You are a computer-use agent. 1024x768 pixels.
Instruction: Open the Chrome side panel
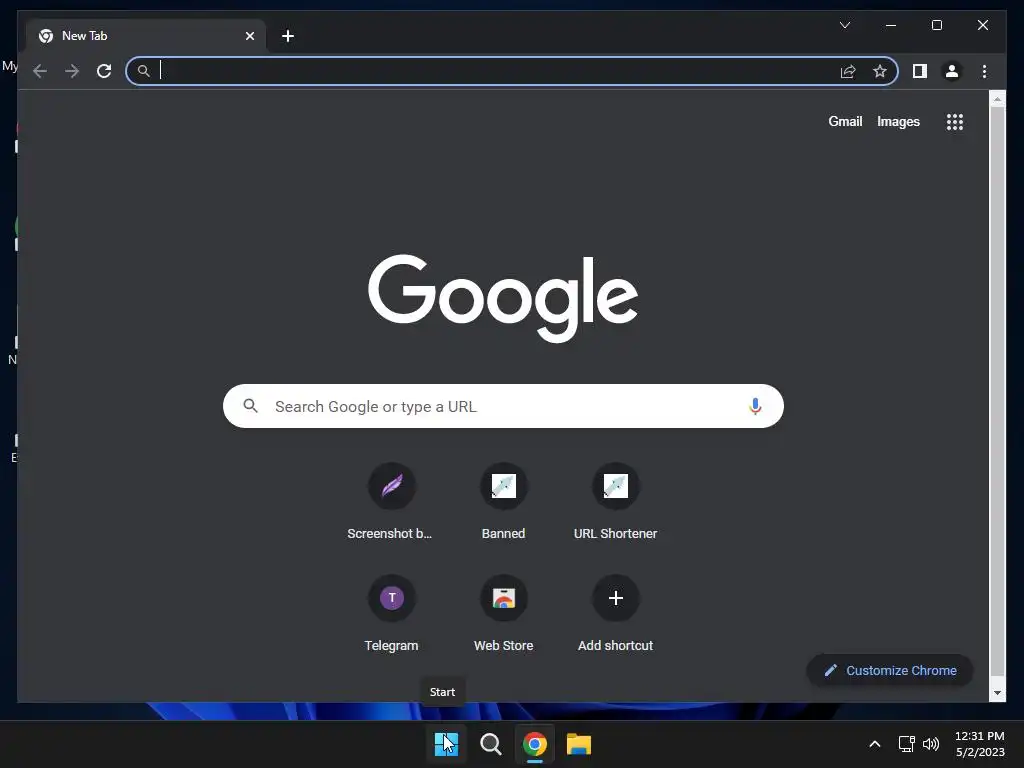tap(920, 71)
